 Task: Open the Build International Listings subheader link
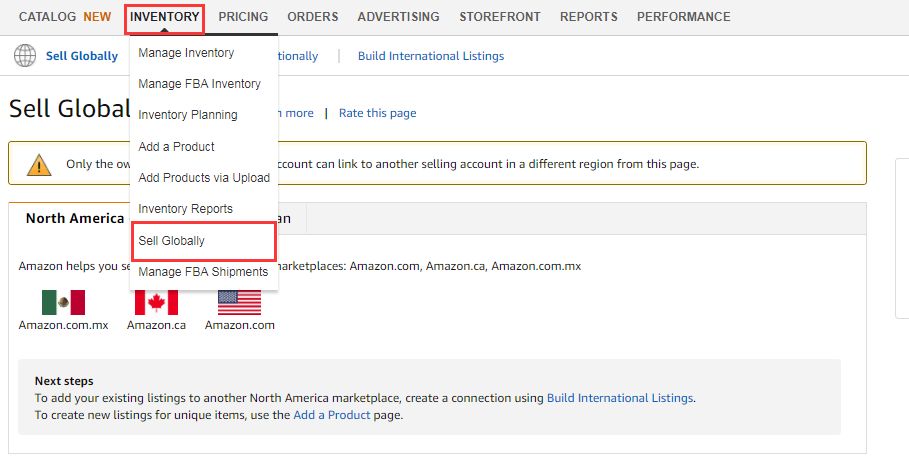pyautogui.click(x=431, y=56)
